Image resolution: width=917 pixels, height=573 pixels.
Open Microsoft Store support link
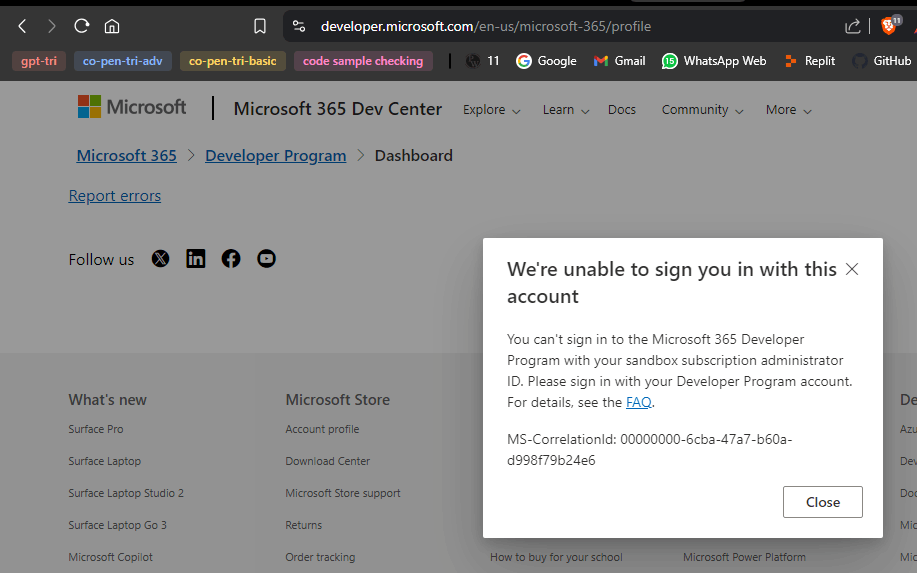click(x=343, y=493)
